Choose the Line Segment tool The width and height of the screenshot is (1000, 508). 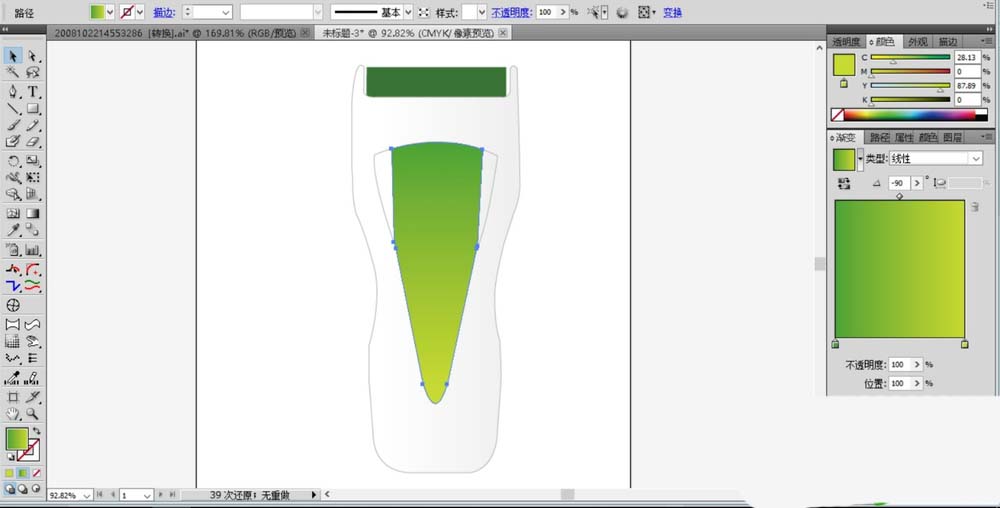coord(12,108)
